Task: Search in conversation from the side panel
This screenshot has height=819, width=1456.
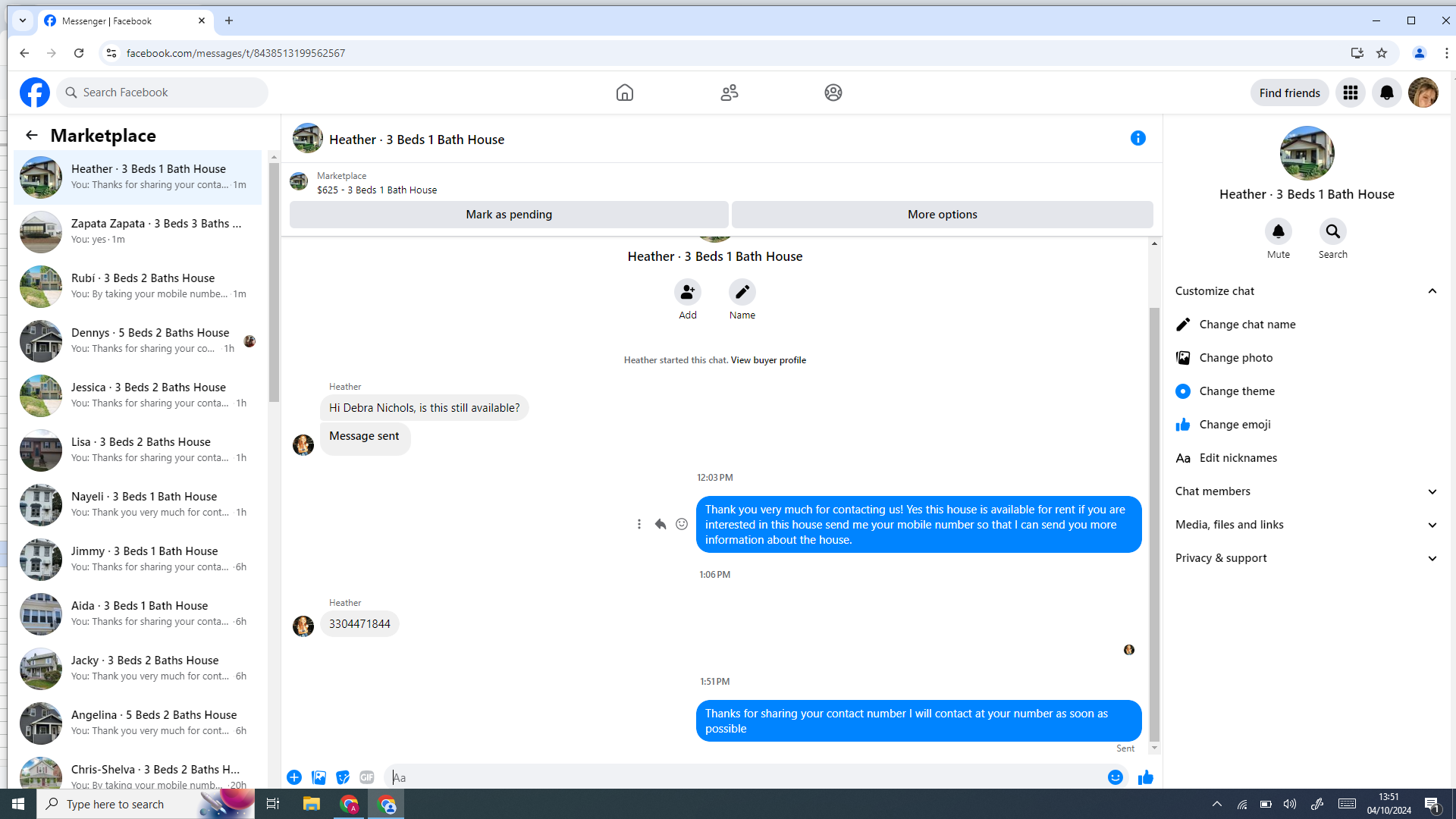Action: [x=1333, y=231]
